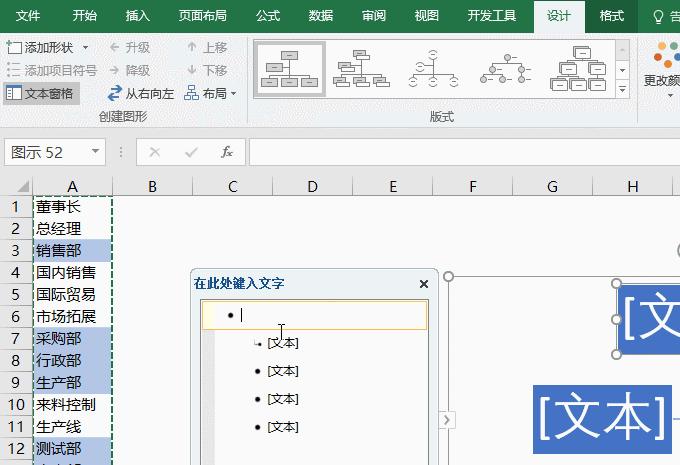Select the lower-left [文本] SmartArt shape
The height and width of the screenshot is (465, 680).
click(x=602, y=419)
